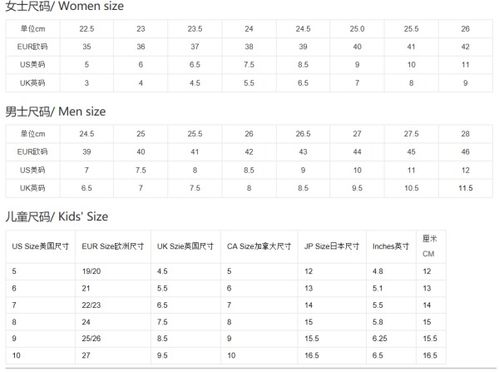Click the EUR 46 cell in Men table
The height and width of the screenshot is (372, 499).
(x=465, y=152)
